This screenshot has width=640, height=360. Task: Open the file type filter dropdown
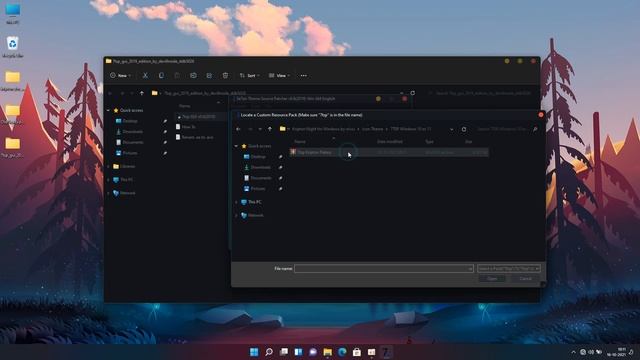pos(509,269)
